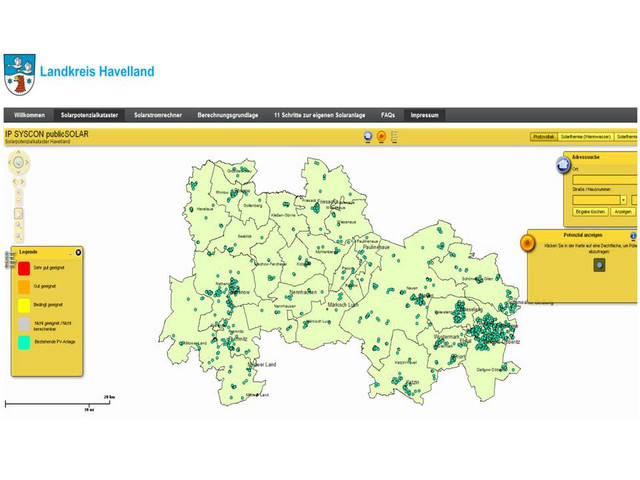The width and height of the screenshot is (640, 480).
Task: Open the Solarstromrechner tab
Action: (x=157, y=115)
